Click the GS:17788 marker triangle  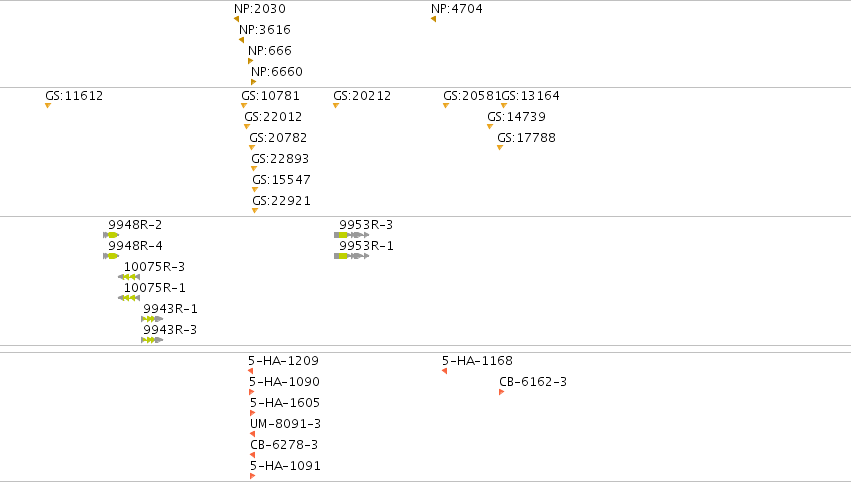[500, 148]
